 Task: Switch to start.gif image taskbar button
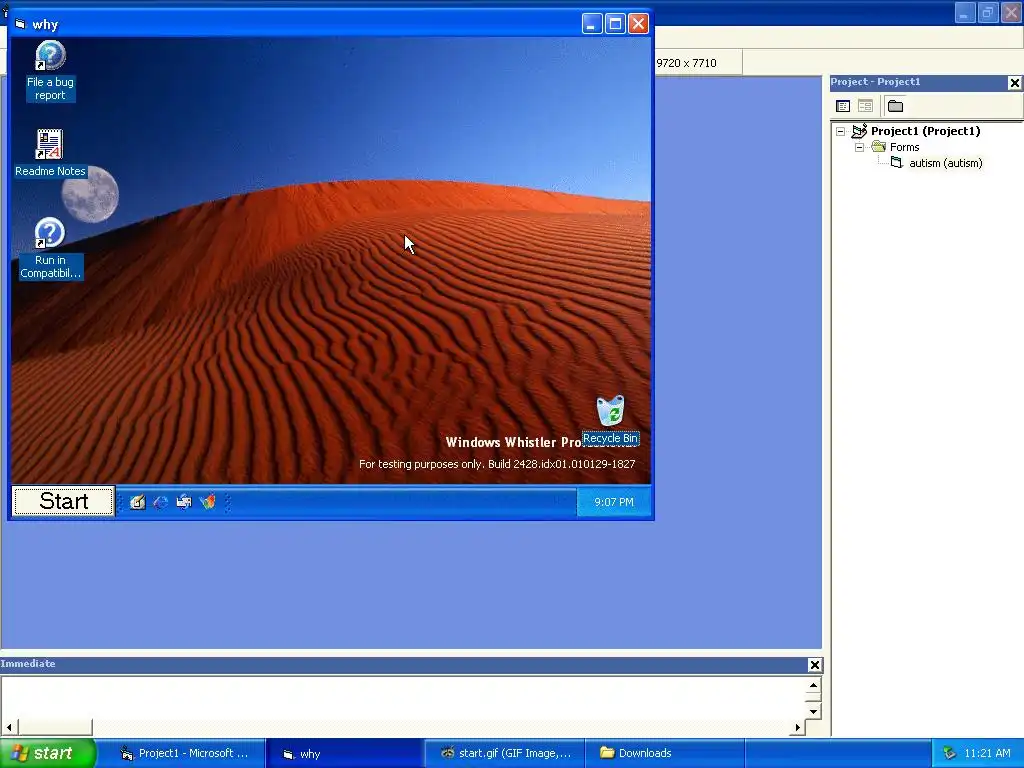[505, 753]
